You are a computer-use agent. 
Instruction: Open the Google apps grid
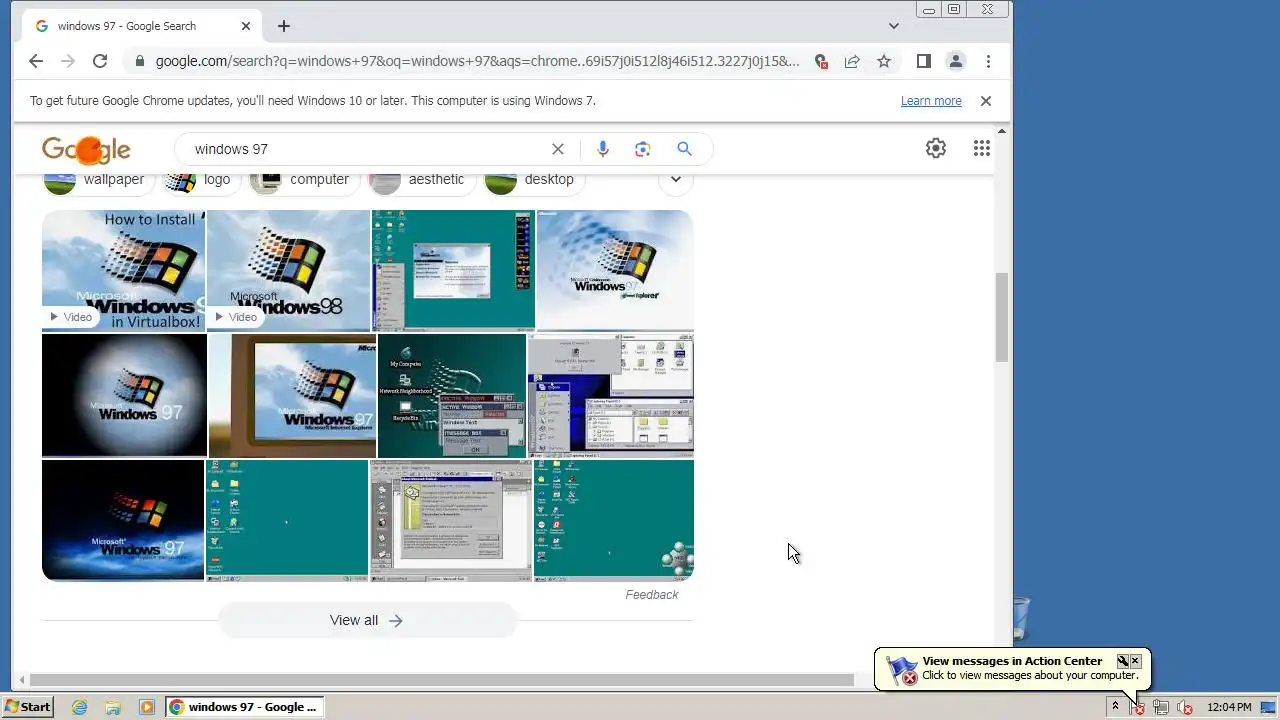tap(982, 148)
